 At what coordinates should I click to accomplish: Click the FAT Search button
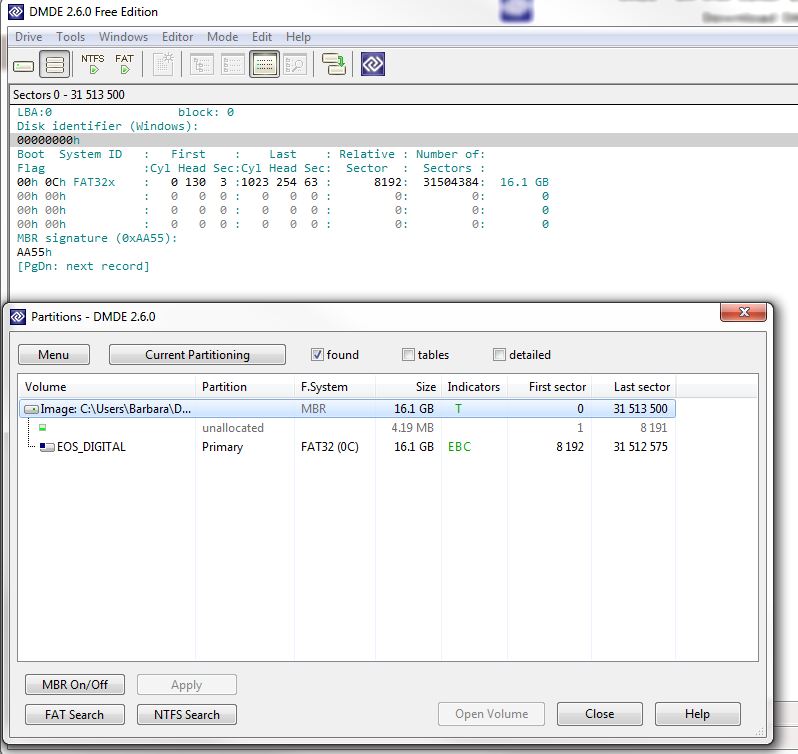74,714
